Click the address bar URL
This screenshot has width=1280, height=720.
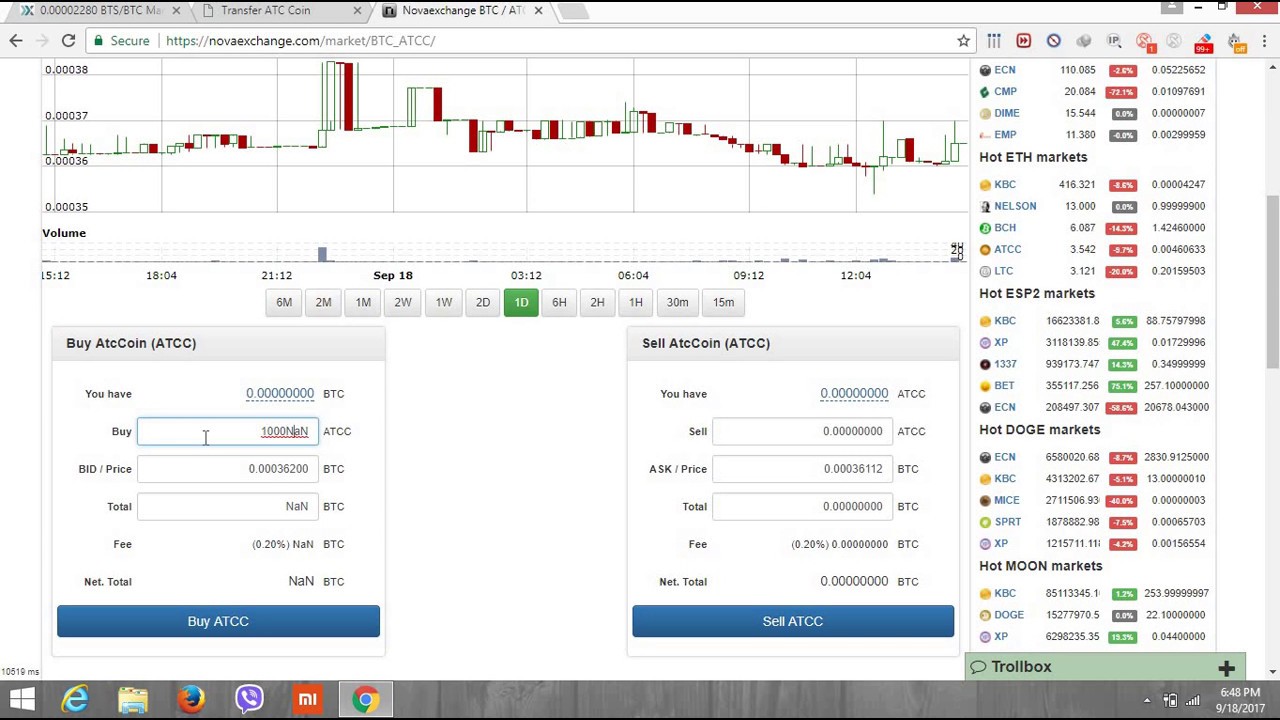tap(300, 41)
